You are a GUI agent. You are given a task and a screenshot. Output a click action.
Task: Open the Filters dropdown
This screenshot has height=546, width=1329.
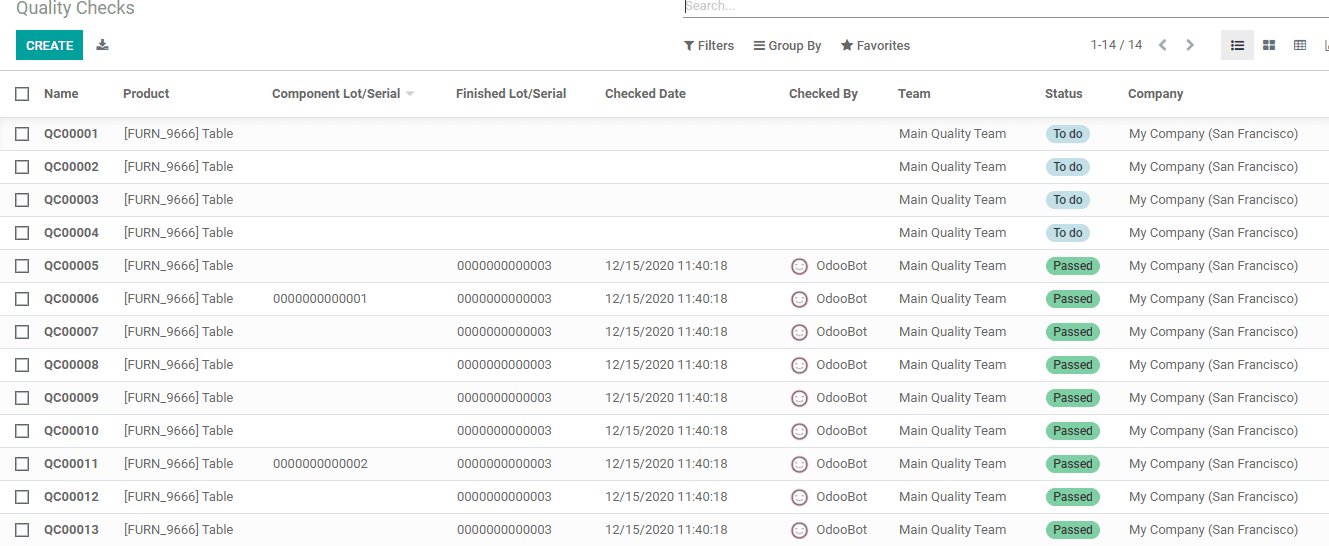[x=709, y=46]
